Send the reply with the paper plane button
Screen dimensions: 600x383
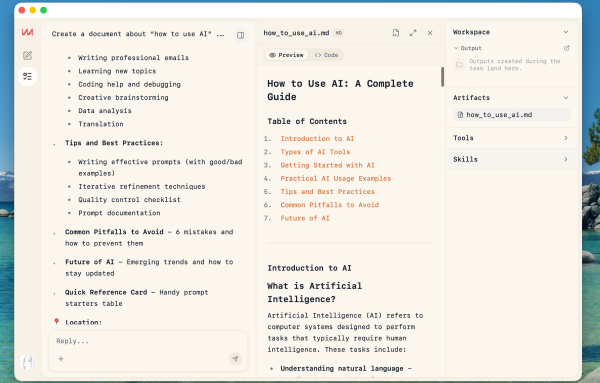point(235,359)
